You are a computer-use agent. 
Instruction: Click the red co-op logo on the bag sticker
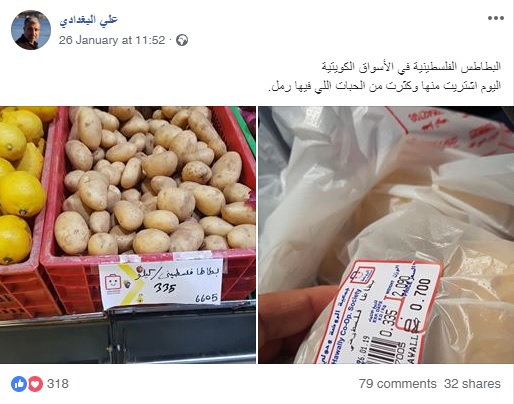tap(364, 275)
